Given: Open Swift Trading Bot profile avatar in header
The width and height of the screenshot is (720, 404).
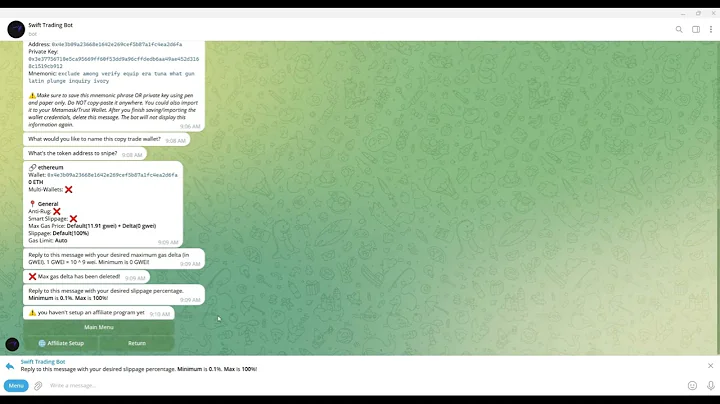Looking at the screenshot, I should [x=16, y=29].
